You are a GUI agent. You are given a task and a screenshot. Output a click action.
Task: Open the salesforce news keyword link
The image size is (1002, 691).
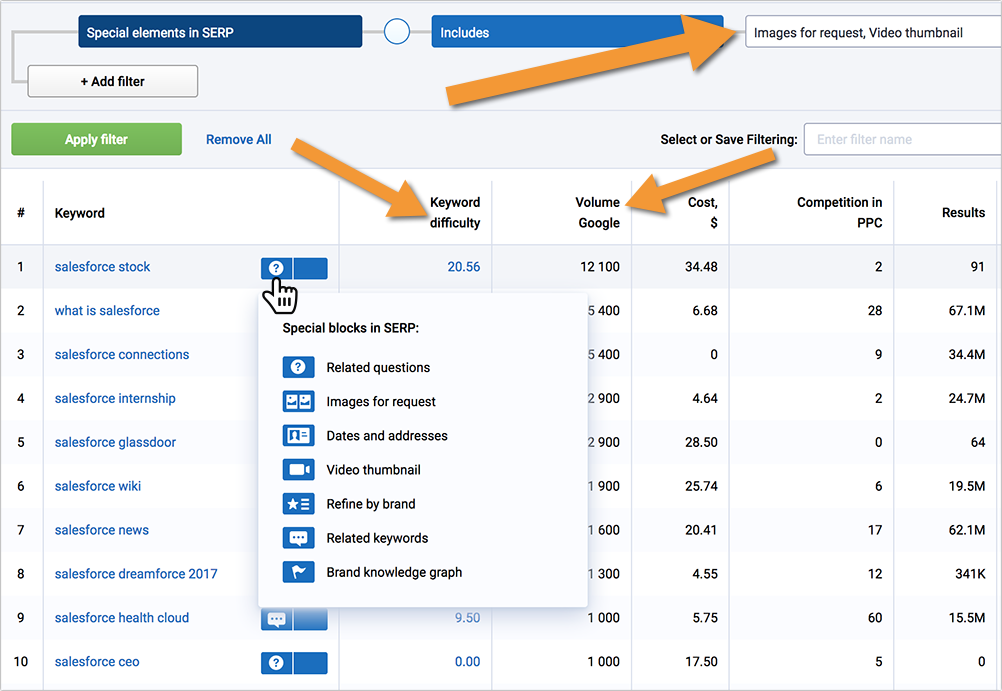pyautogui.click(x=102, y=530)
